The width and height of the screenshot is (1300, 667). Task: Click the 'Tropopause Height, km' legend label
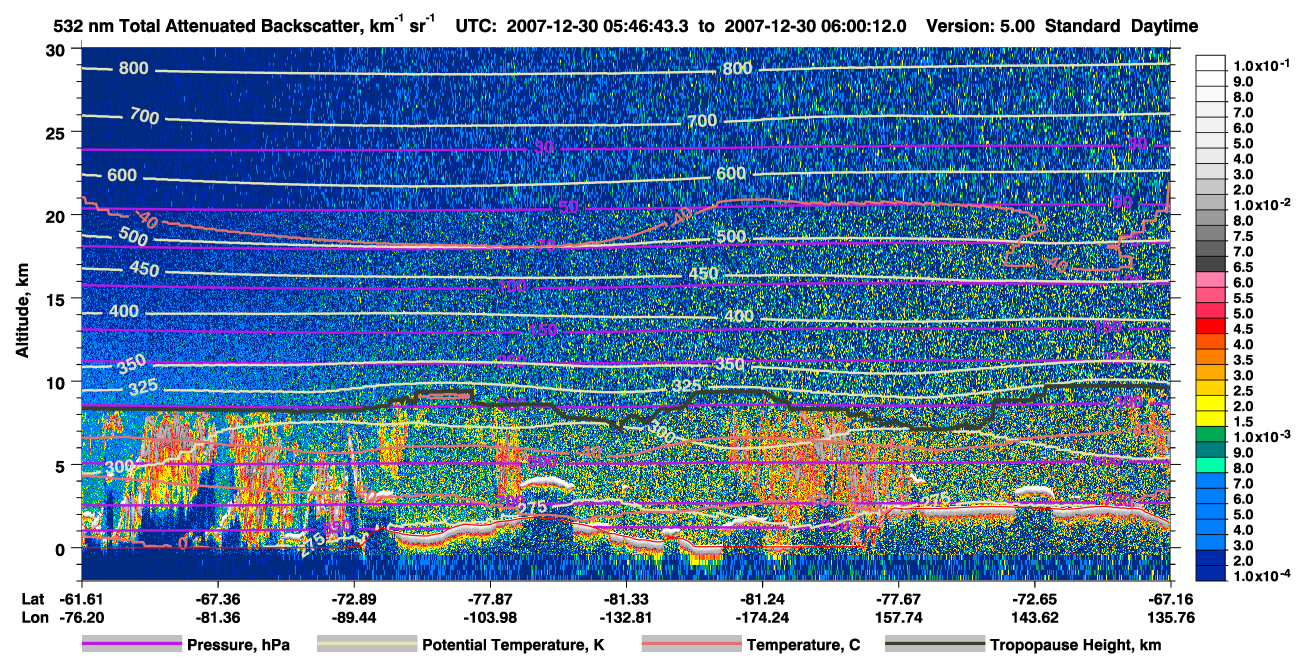pos(1075,646)
